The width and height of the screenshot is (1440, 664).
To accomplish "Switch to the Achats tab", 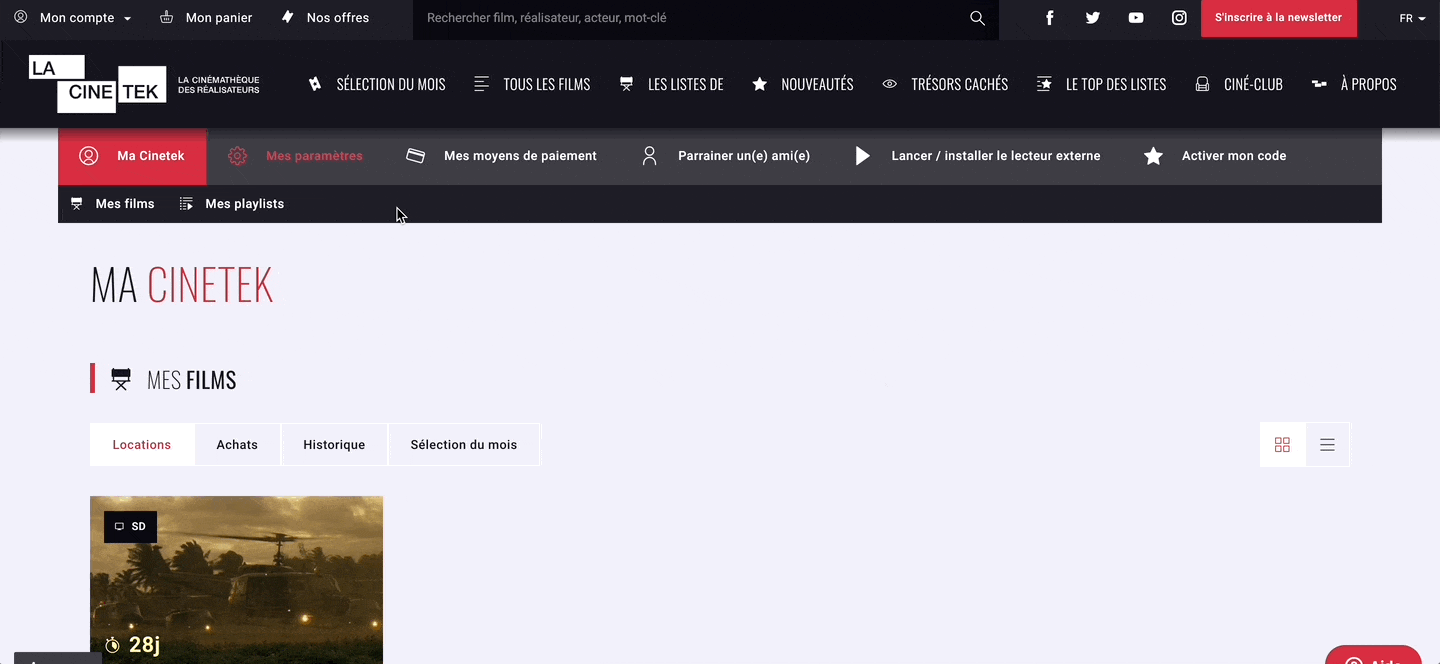I will 237,444.
